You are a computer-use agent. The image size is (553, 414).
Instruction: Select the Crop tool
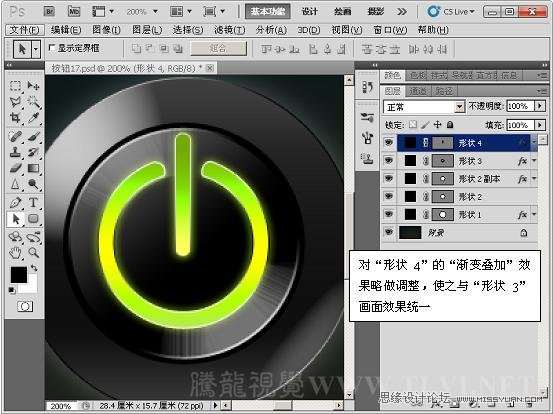click(x=15, y=118)
